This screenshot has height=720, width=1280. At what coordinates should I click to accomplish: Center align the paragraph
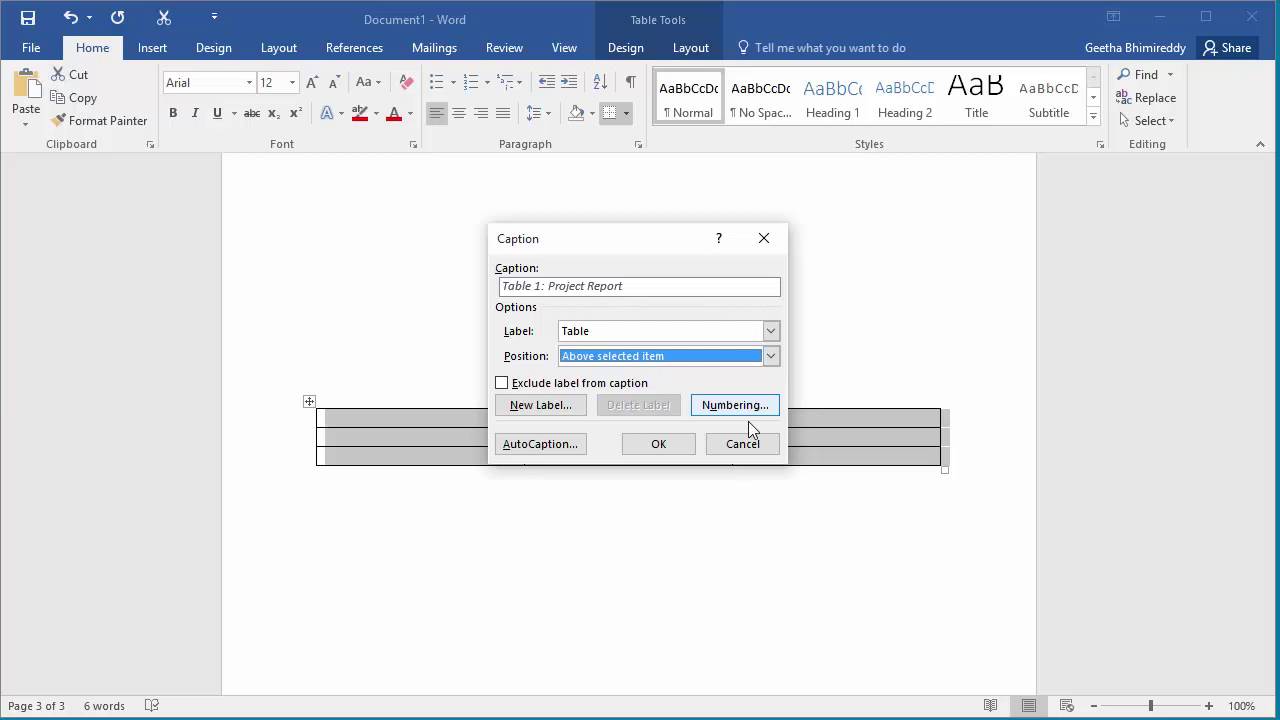tap(459, 114)
